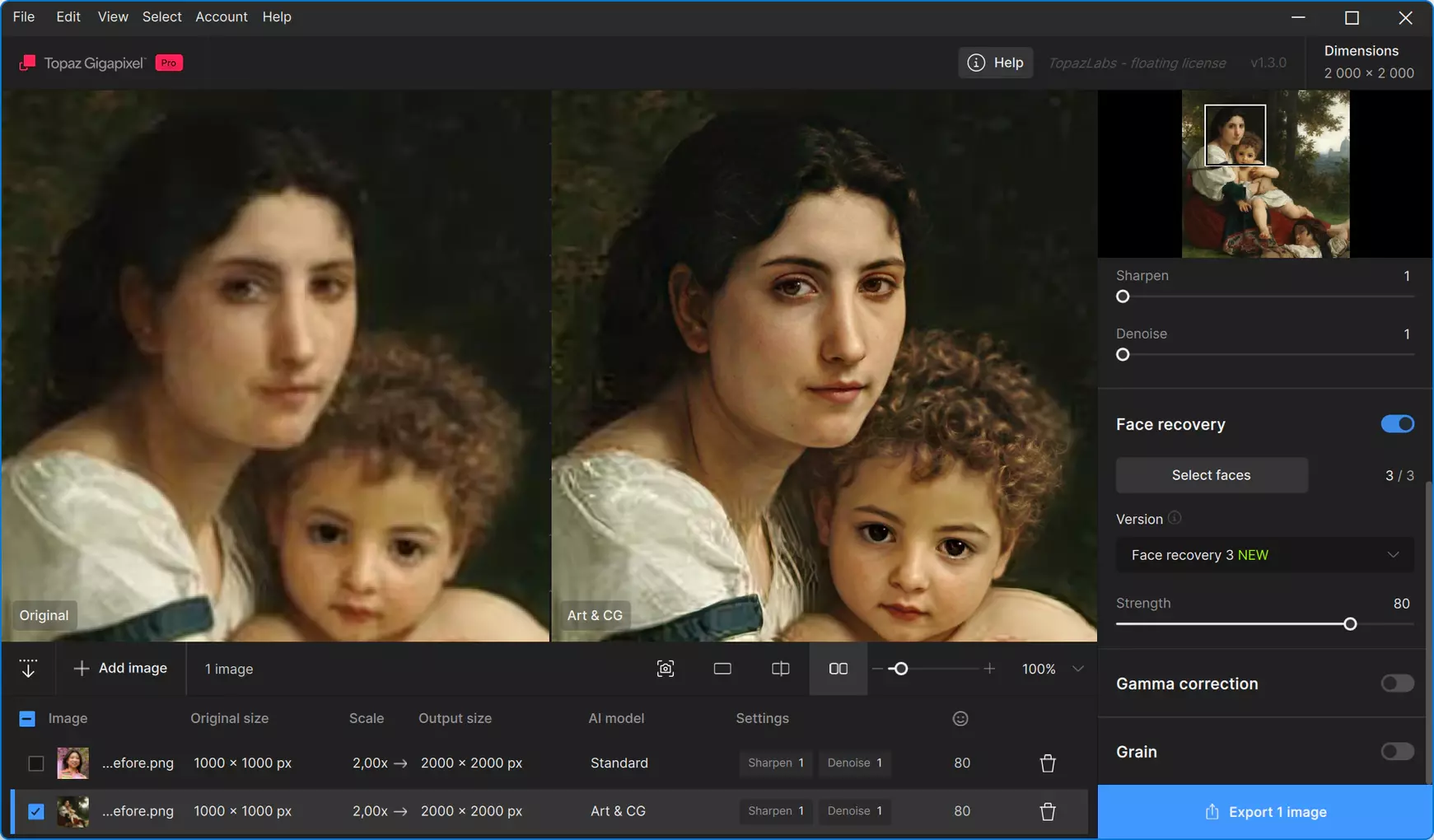Image resolution: width=1434 pixels, height=840 pixels.
Task: Check the Standard model image row checkbox
Action: point(35,763)
